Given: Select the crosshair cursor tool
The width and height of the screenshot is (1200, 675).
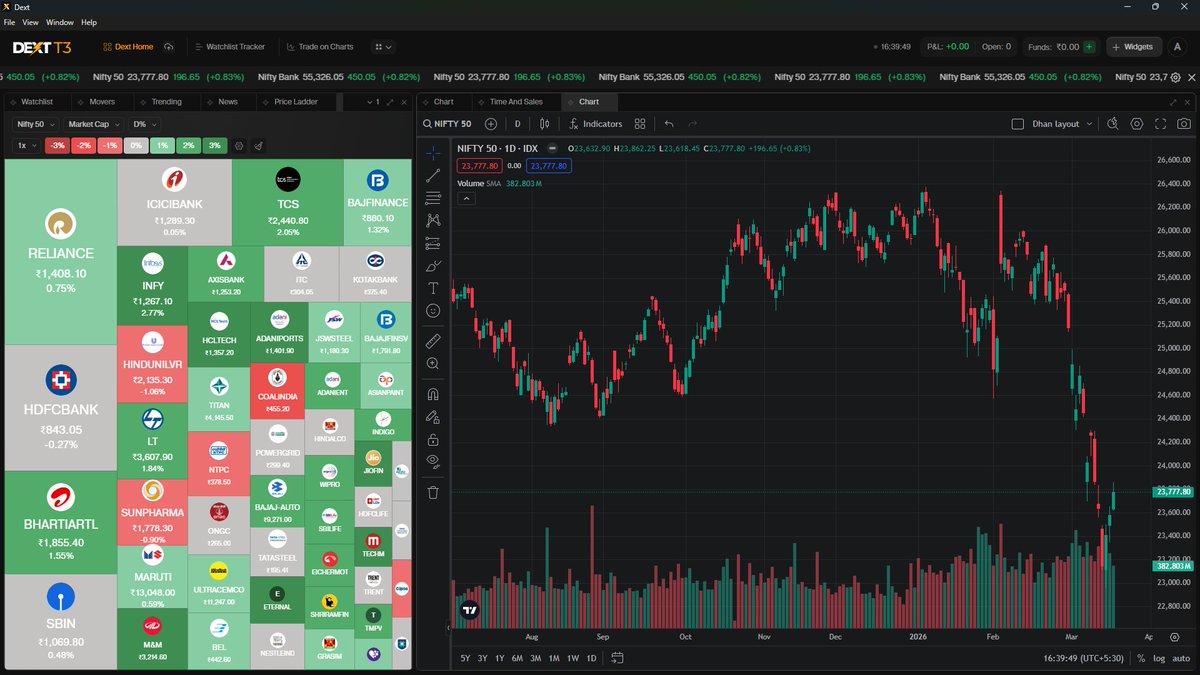Looking at the screenshot, I should tap(433, 153).
